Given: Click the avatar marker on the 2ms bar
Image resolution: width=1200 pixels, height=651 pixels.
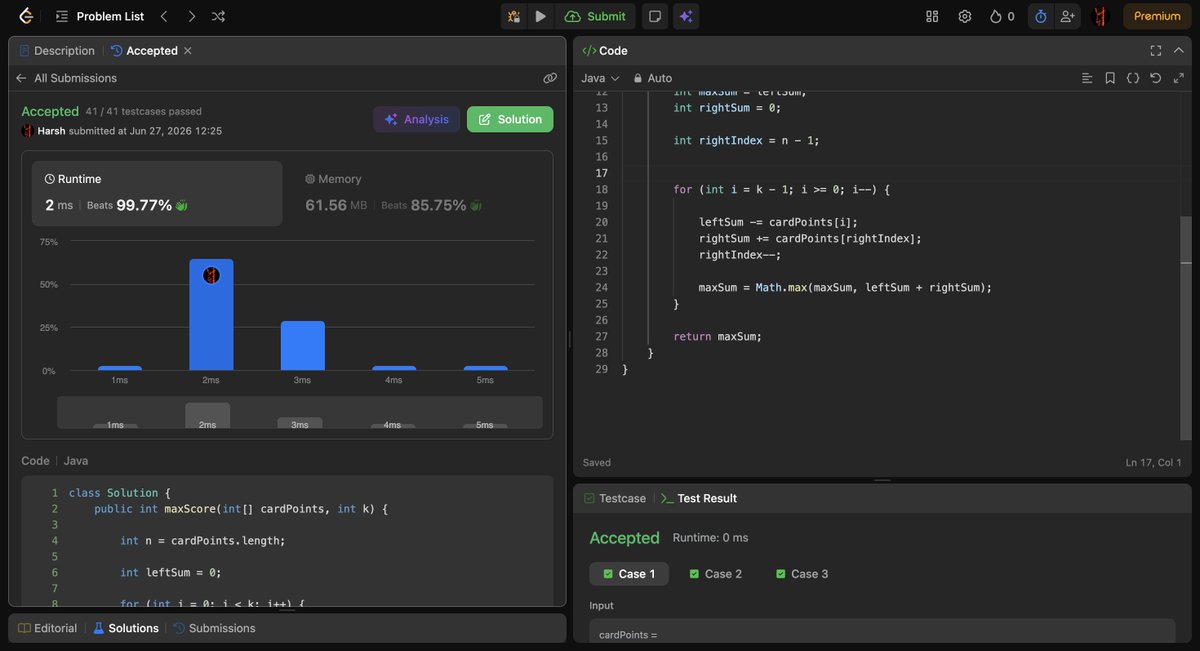Looking at the screenshot, I should click(211, 275).
